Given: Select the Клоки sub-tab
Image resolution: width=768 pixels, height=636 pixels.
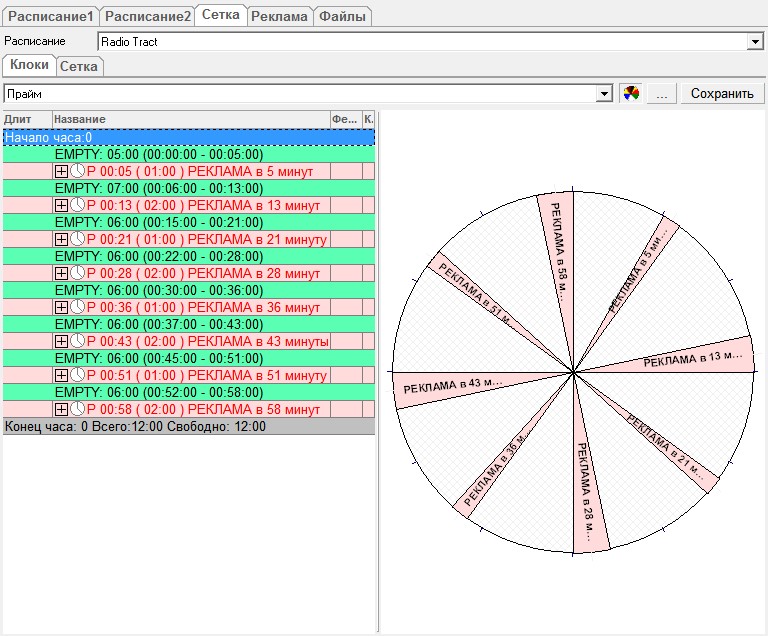Looking at the screenshot, I should coord(29,65).
